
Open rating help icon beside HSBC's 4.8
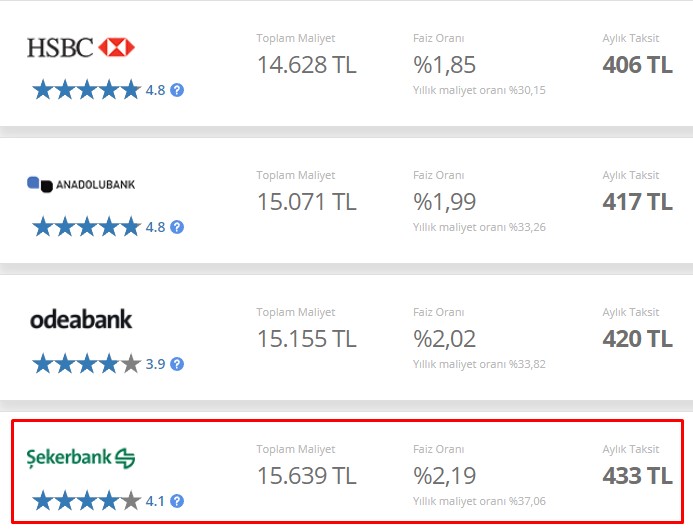(177, 90)
